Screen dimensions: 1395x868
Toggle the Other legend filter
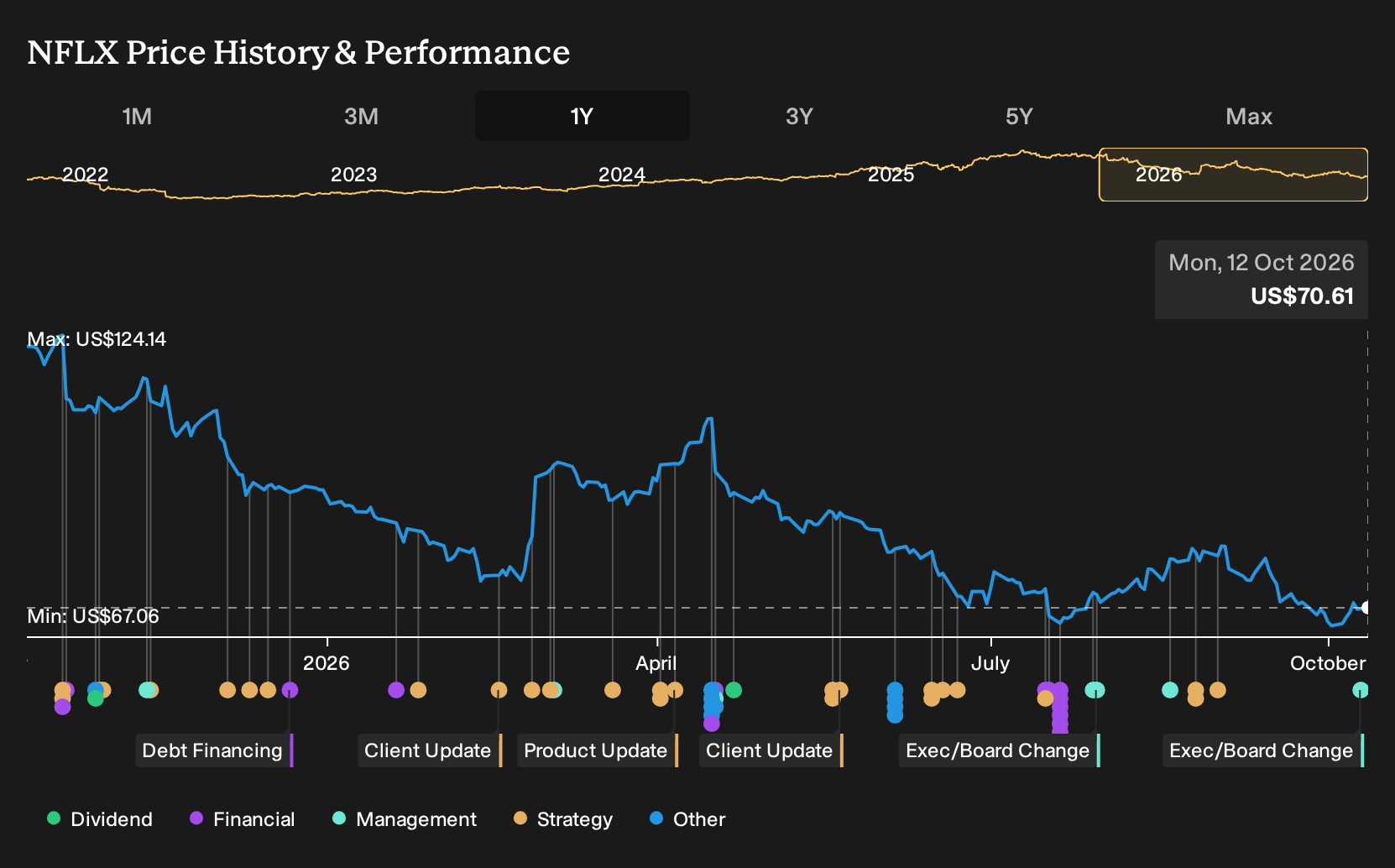[x=687, y=819]
